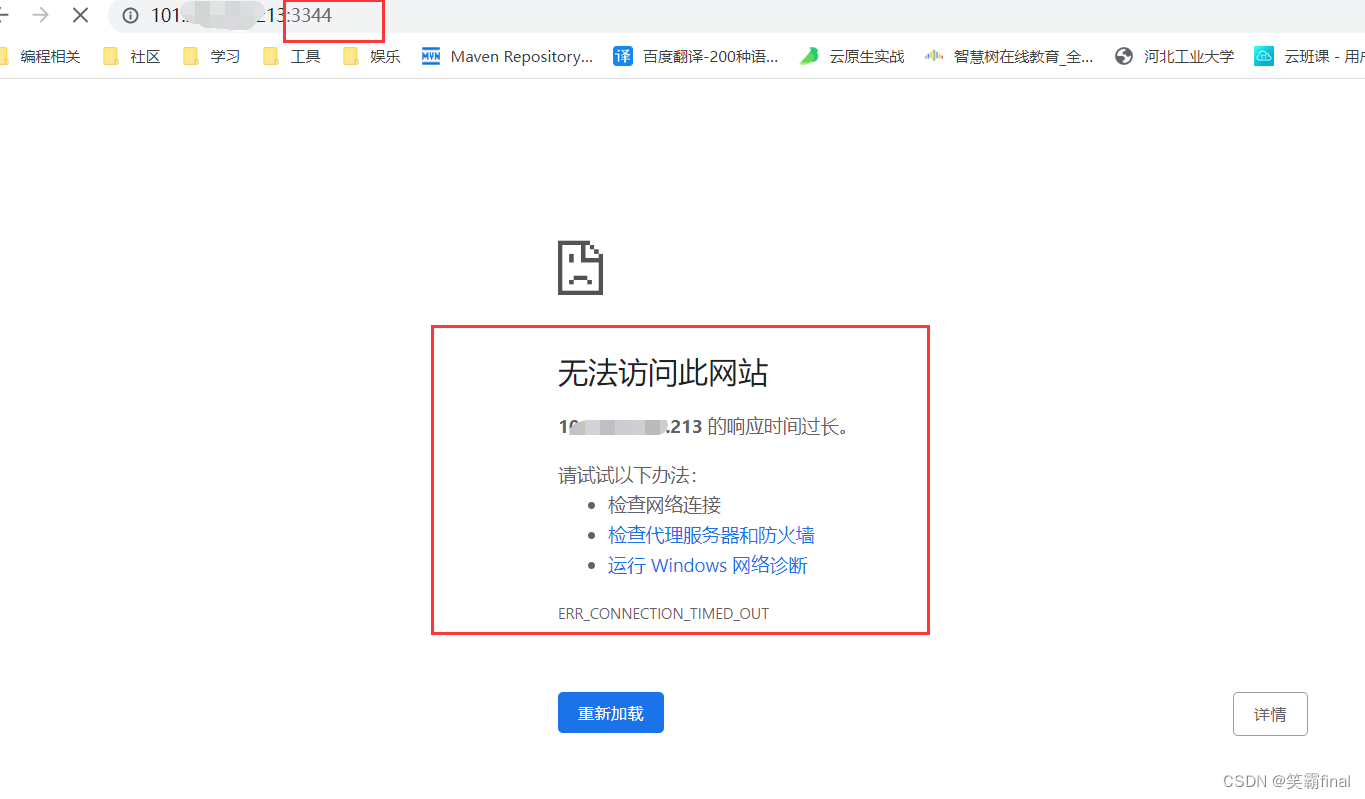Viewport: 1365px width, 799px height.
Task: Click the sad page error icon
Action: pos(580,267)
